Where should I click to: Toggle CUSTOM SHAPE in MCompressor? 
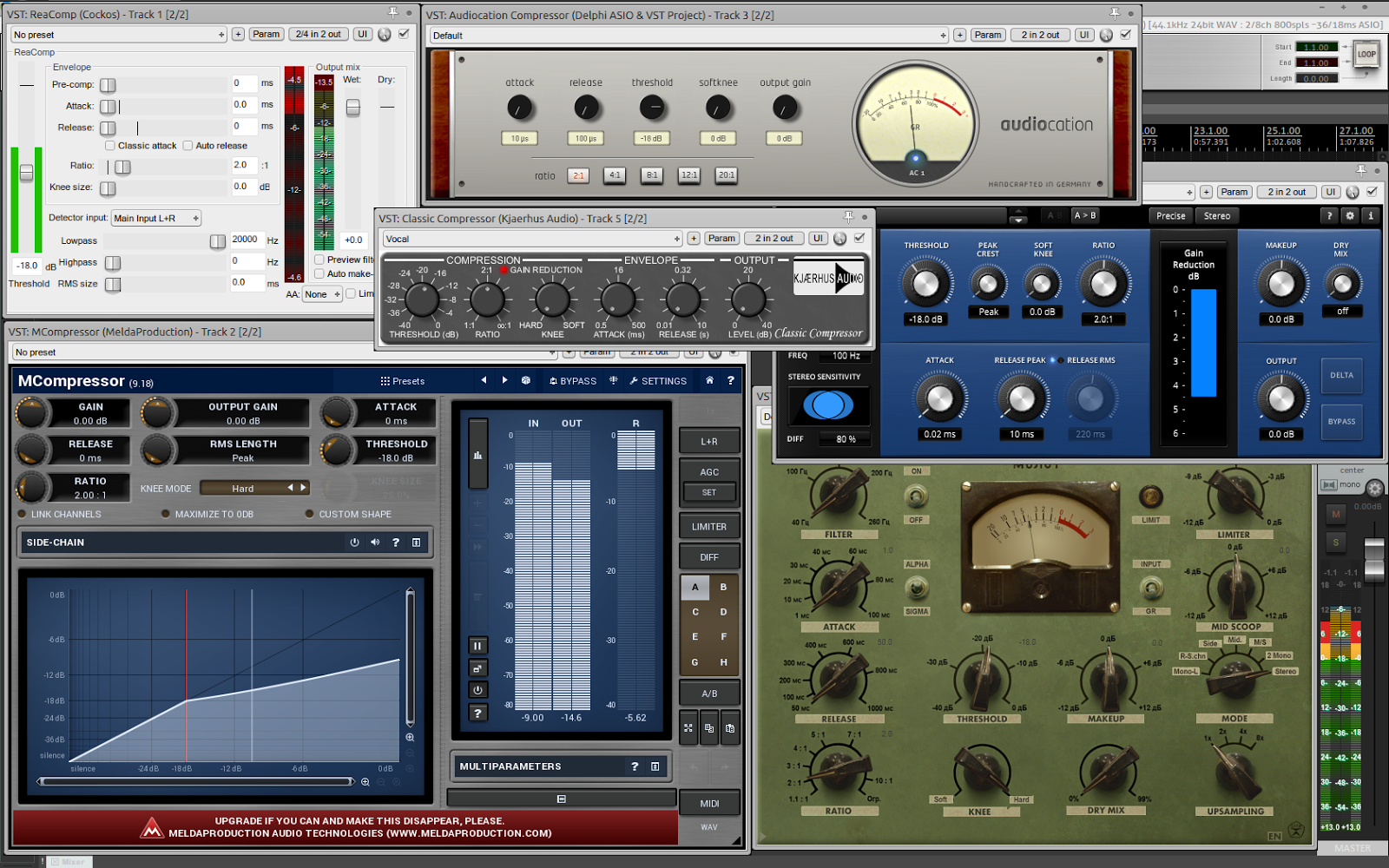[348, 514]
